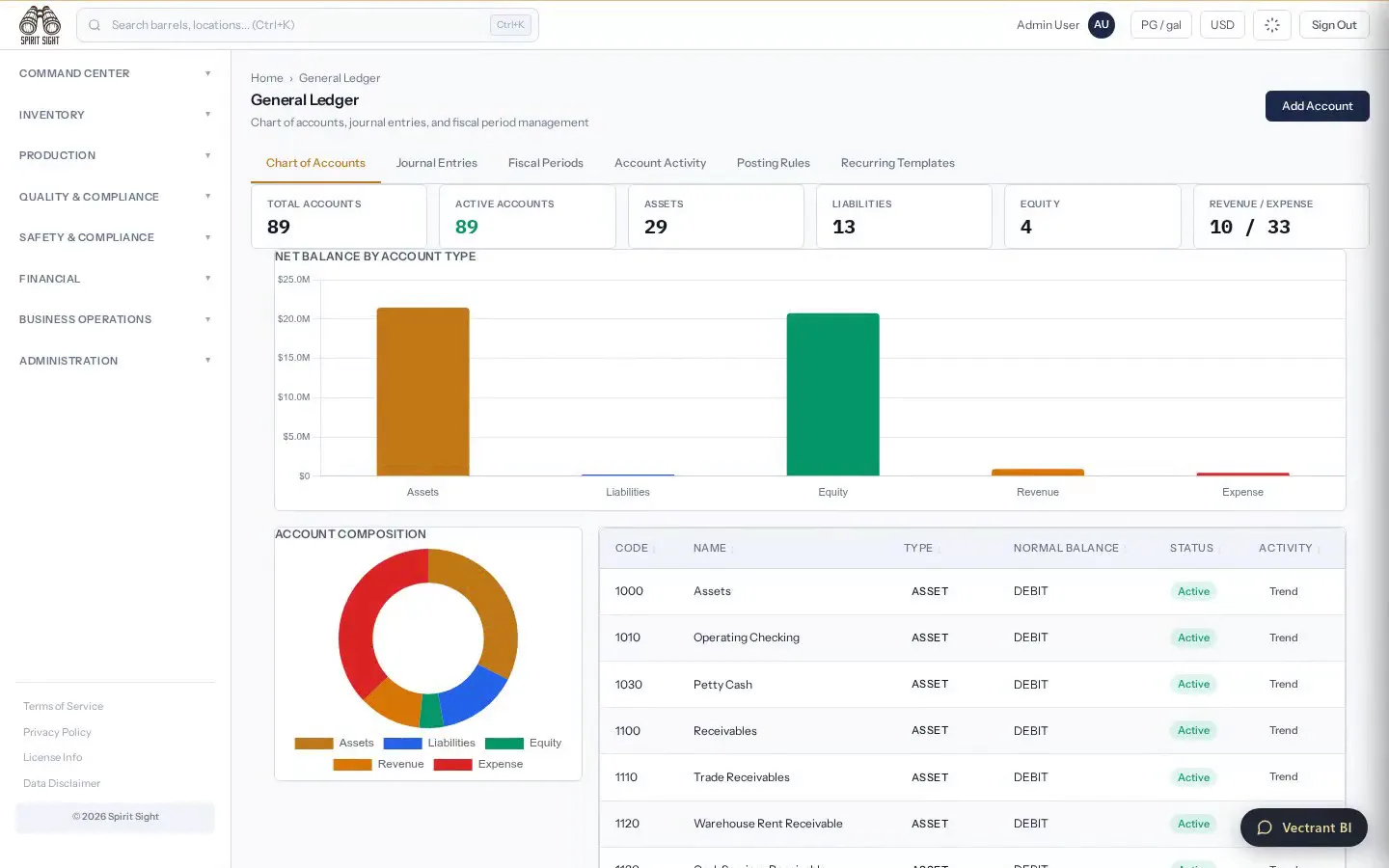Image resolution: width=1389 pixels, height=868 pixels.
Task: Toggle Assets legend swatch in composition chart
Action: click(313, 743)
